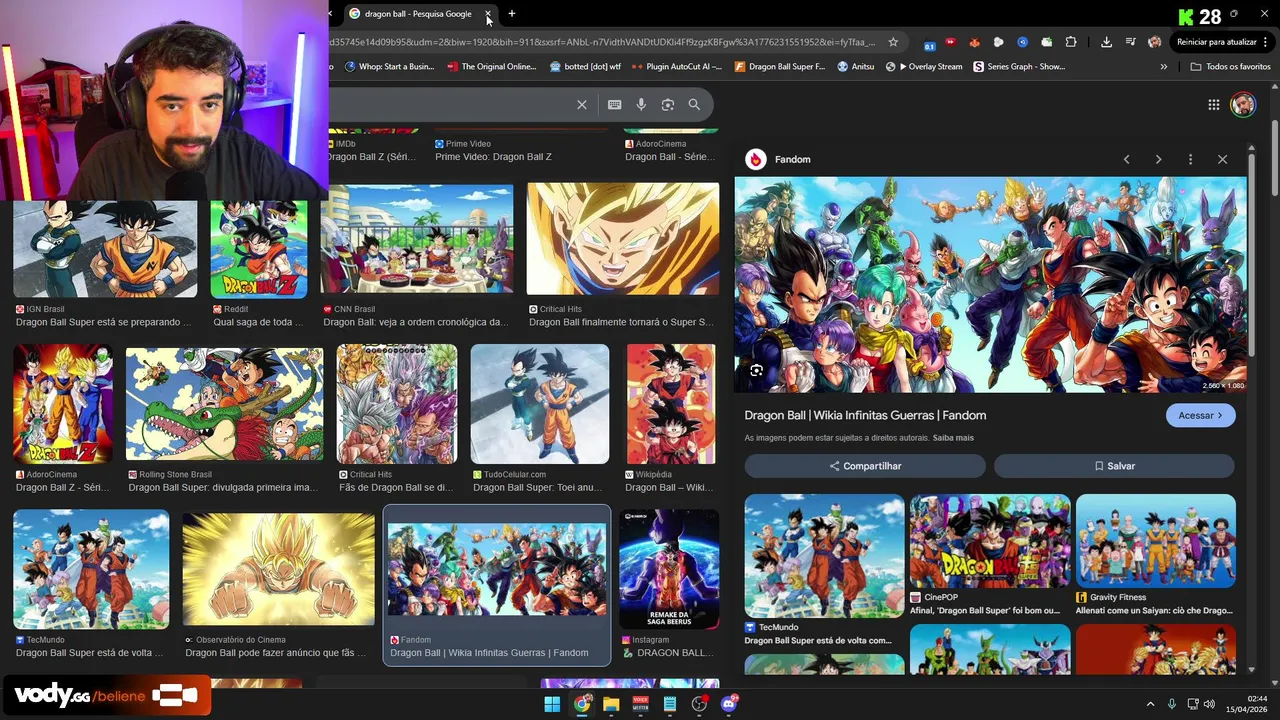Close the dragon ball search tab
1280x720 pixels.
click(x=488, y=14)
